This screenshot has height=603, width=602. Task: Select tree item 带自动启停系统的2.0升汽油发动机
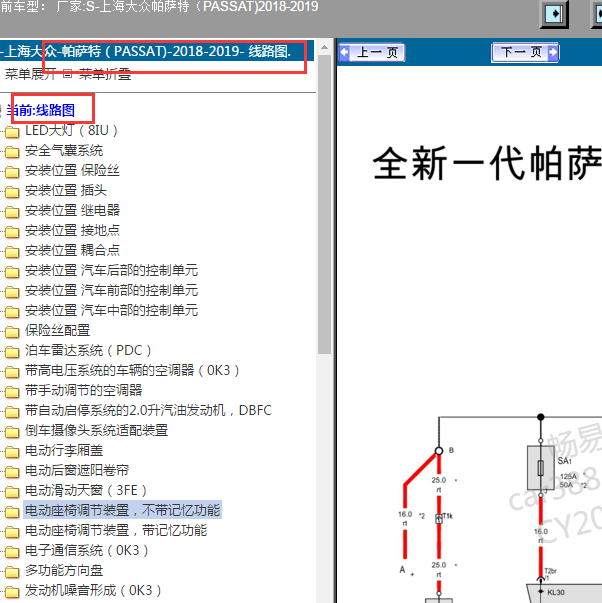[148, 410]
